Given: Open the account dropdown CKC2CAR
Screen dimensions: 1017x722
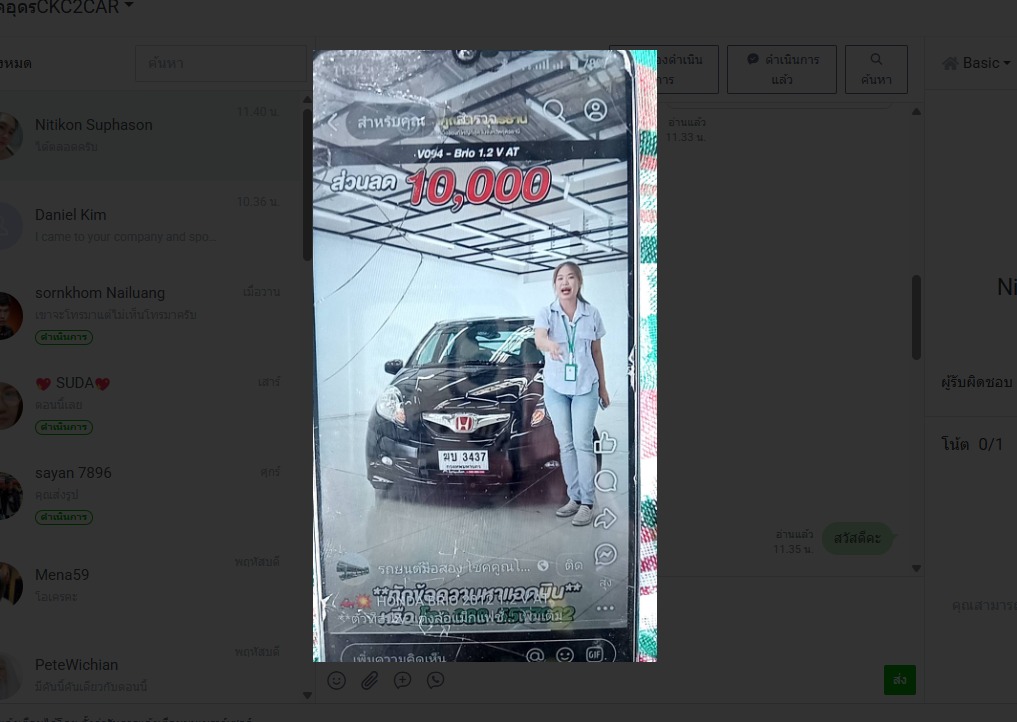Looking at the screenshot, I should 65,7.
